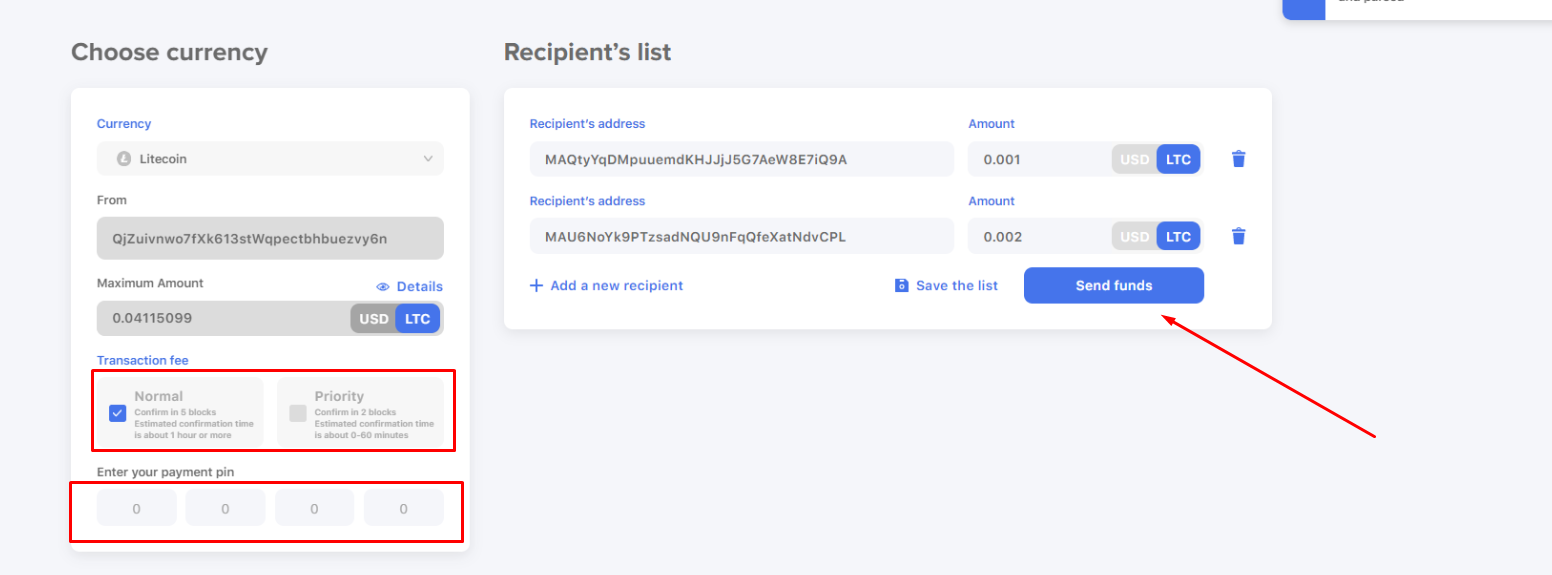
Task: Delete the first recipient with trash icon
Action: click(1238, 159)
